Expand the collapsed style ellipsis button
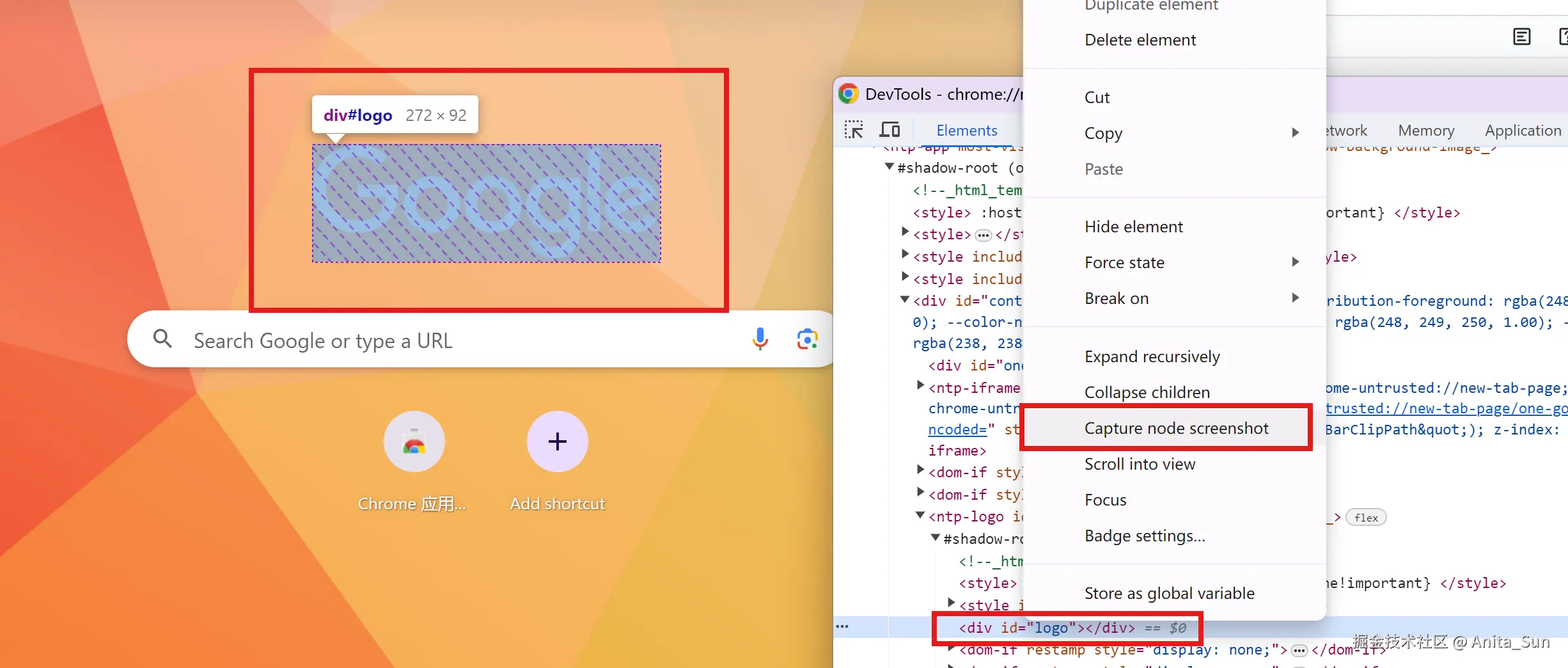The width and height of the screenshot is (1568, 668). [983, 235]
